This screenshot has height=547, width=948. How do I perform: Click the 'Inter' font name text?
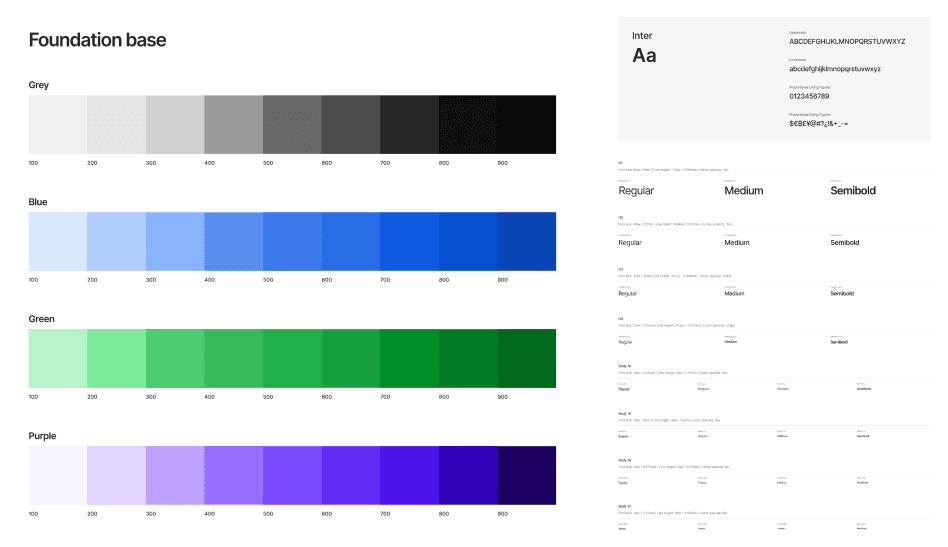(x=642, y=36)
